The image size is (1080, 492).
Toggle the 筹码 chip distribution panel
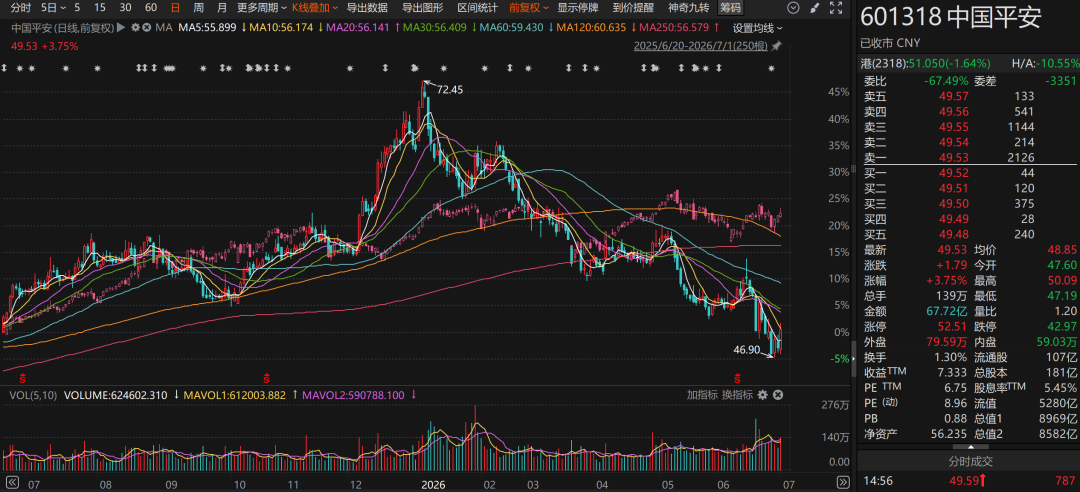731,8
